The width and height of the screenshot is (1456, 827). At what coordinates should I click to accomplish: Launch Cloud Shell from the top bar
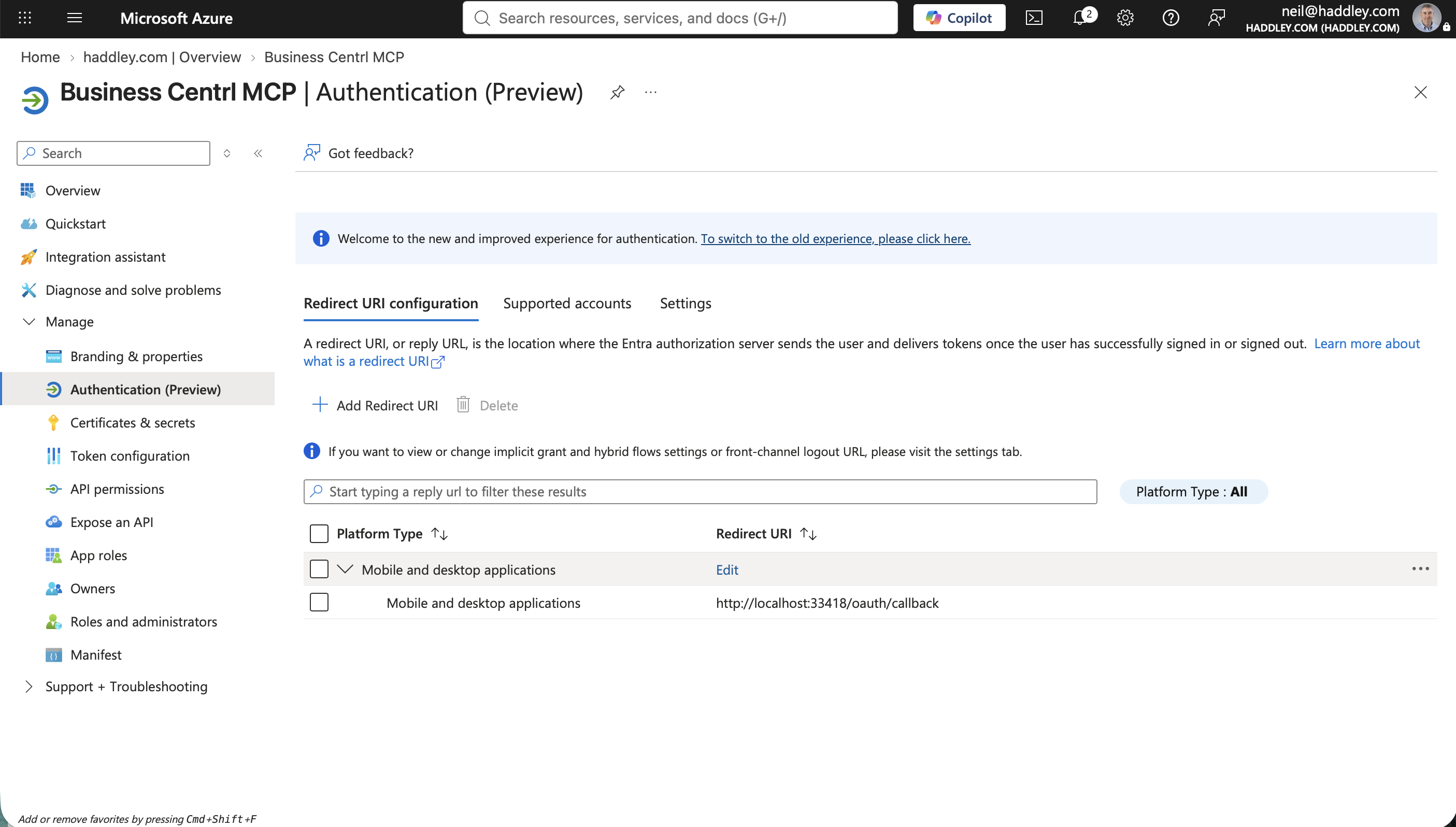(1034, 18)
